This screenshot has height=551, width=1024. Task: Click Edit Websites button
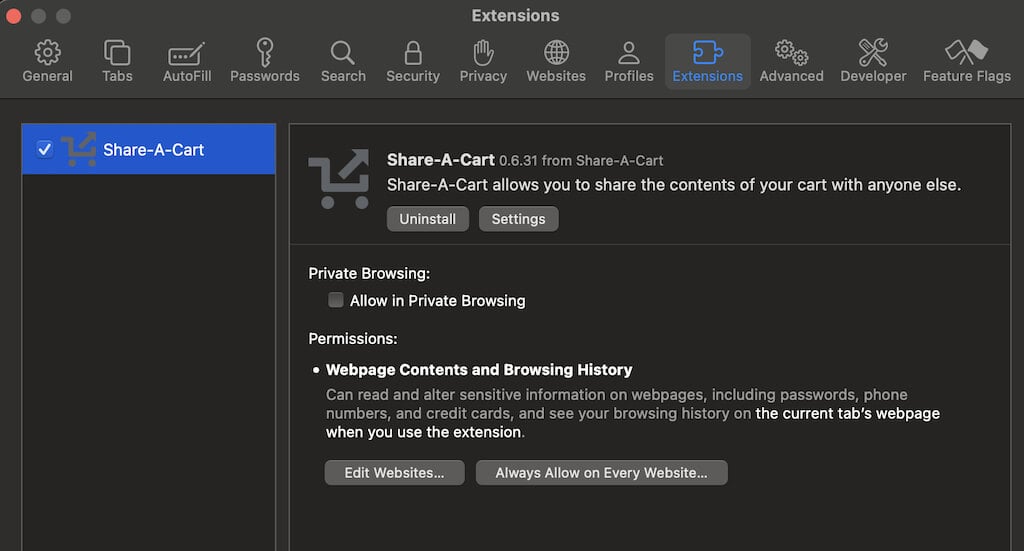click(x=394, y=473)
